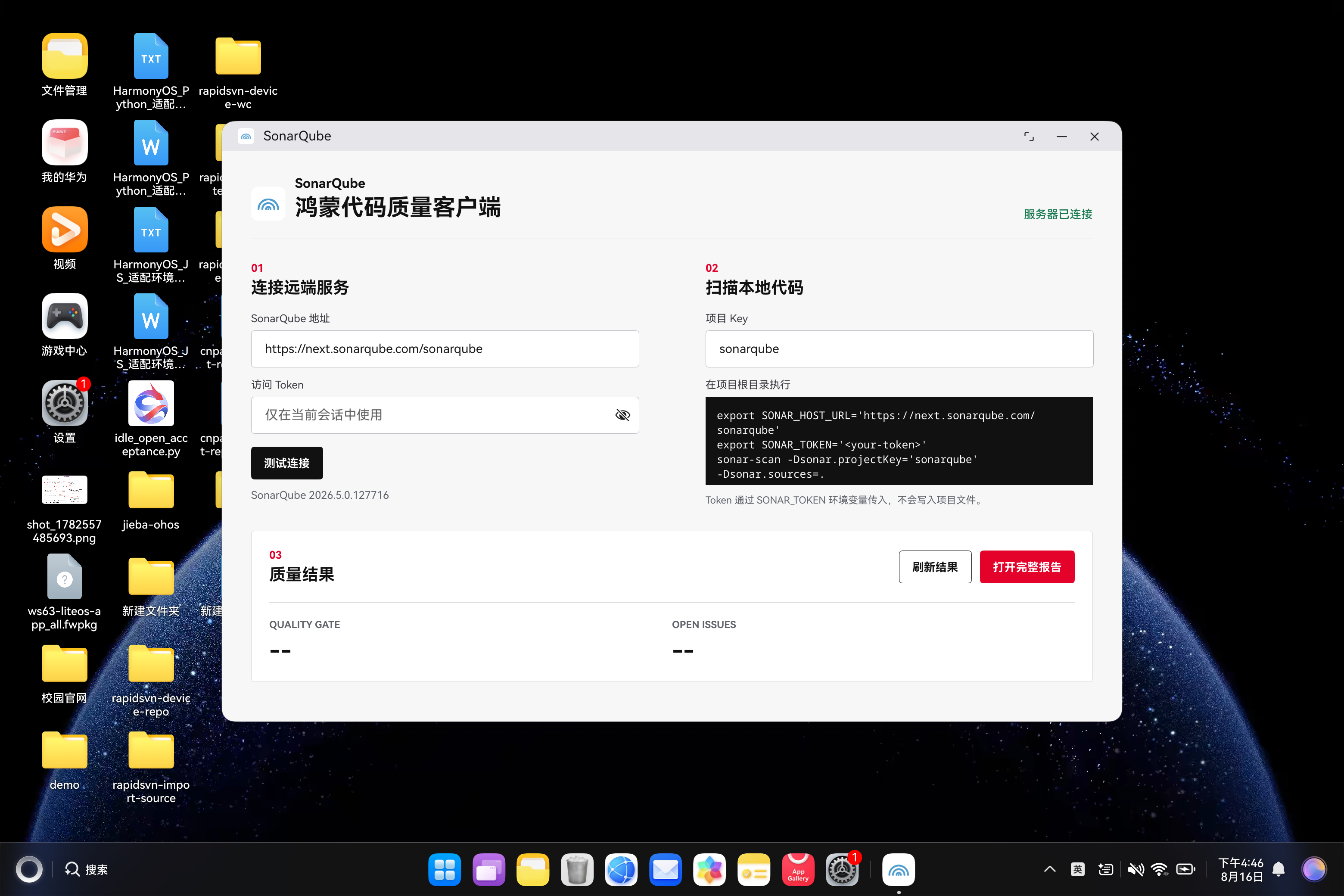Click the SonarQube title bar app icon
Screen dimensions: 1344x896
pos(246,136)
